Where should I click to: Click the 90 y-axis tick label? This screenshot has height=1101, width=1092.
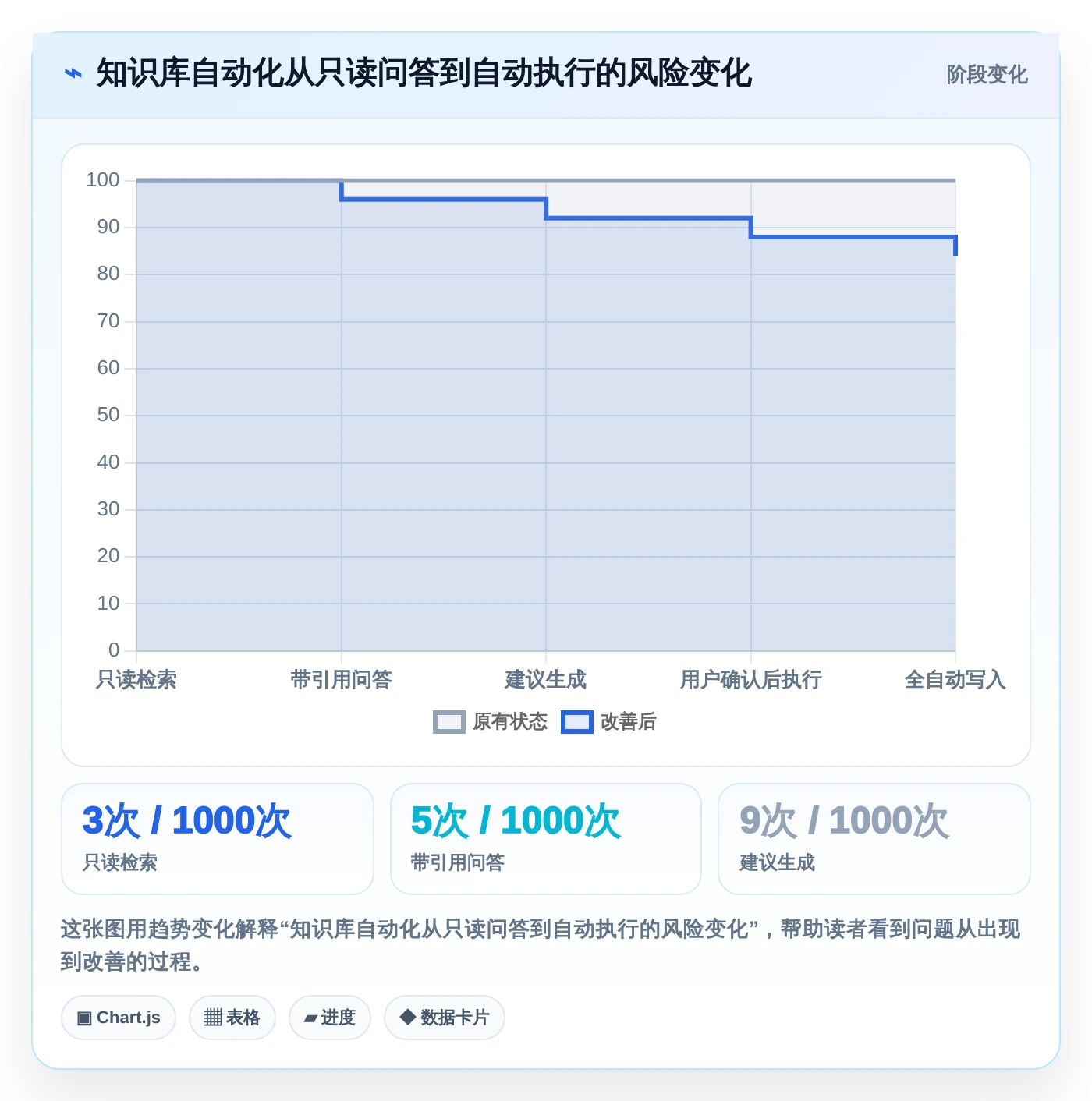click(x=108, y=227)
